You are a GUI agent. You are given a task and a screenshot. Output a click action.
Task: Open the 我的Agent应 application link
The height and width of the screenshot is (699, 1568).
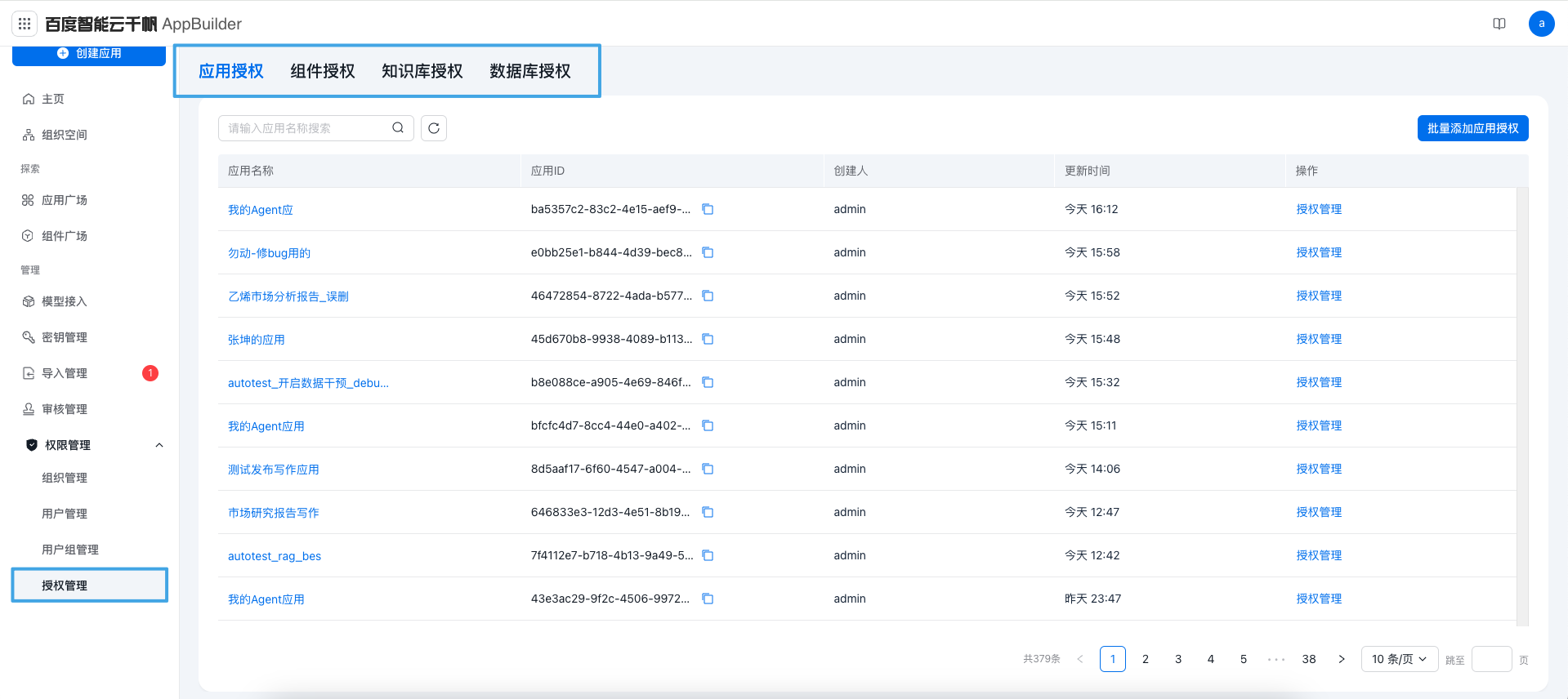click(x=260, y=210)
